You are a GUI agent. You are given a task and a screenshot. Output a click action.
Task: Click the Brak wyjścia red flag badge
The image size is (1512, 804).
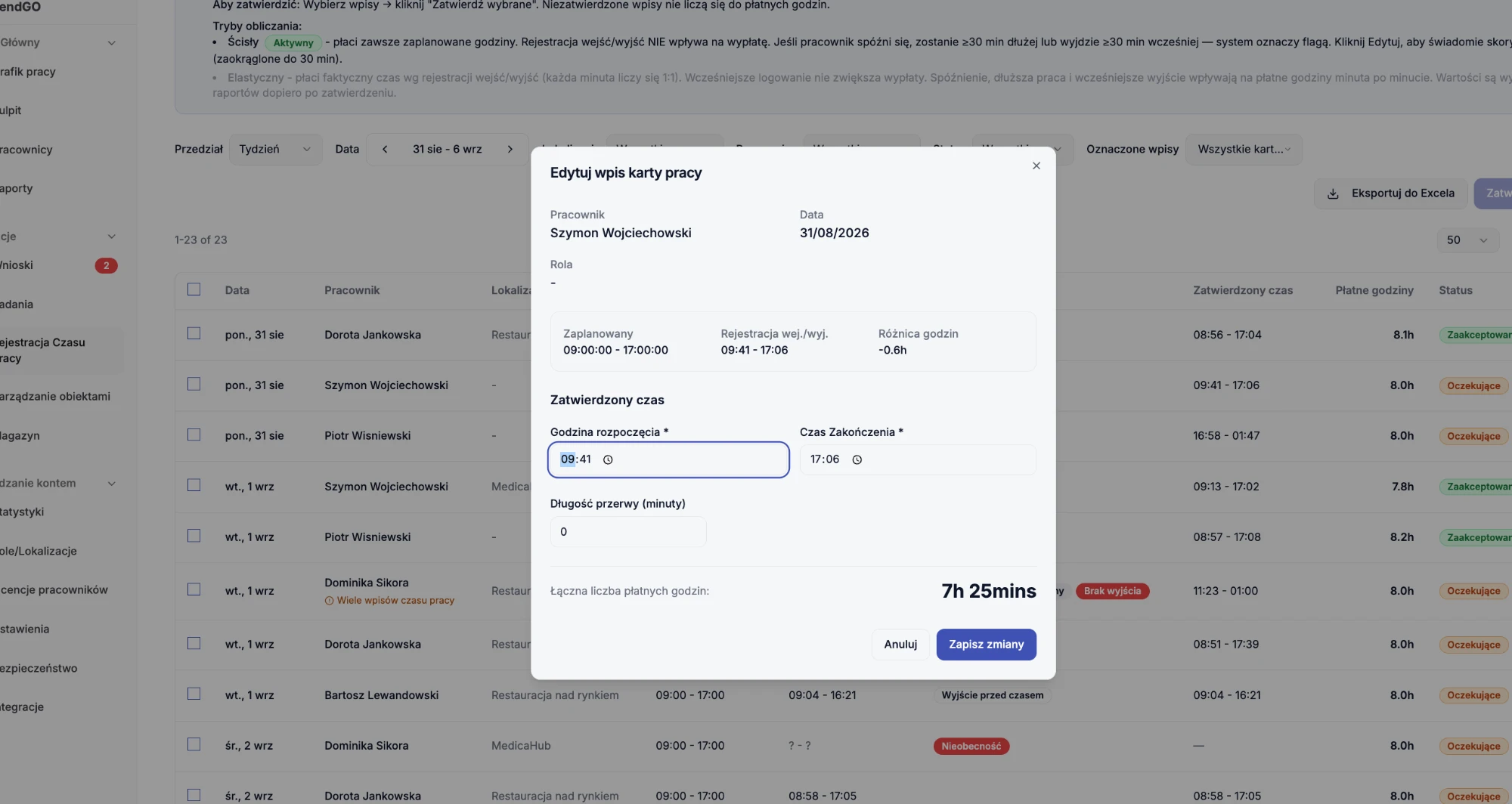1112,592
